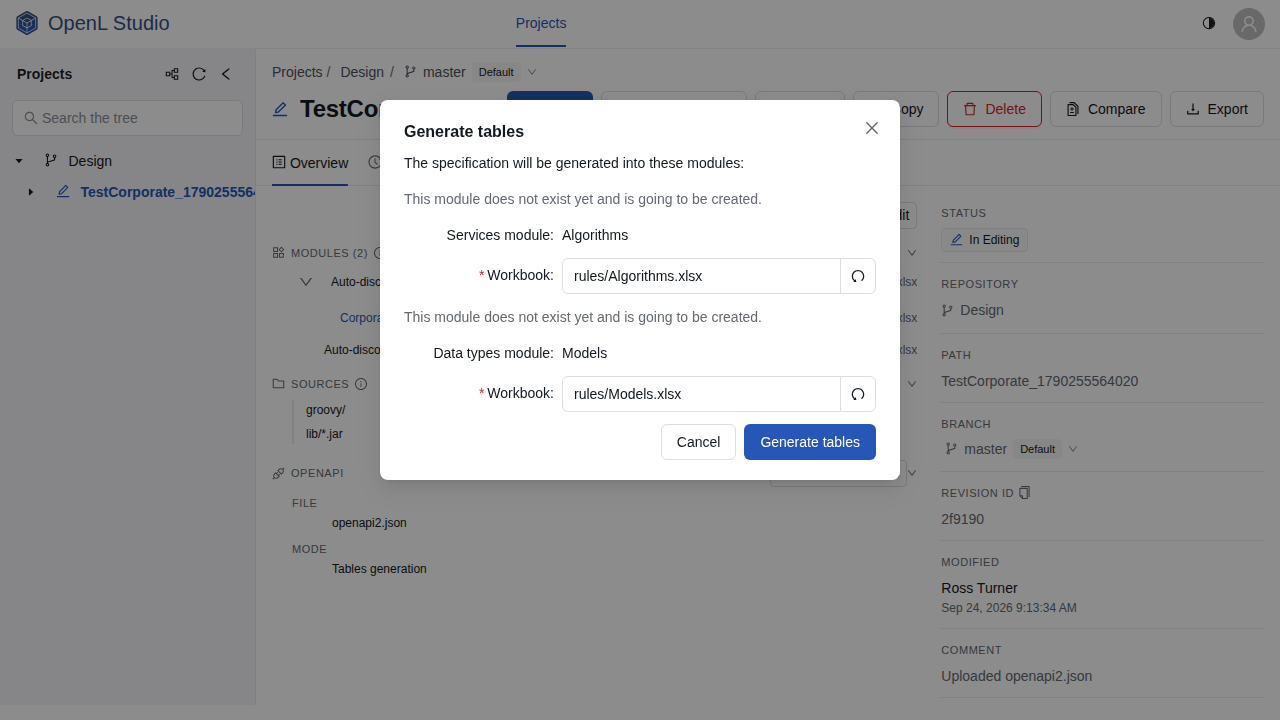The image size is (1280, 720).
Task: Collapse the Projects sidebar
Action: 226,74
